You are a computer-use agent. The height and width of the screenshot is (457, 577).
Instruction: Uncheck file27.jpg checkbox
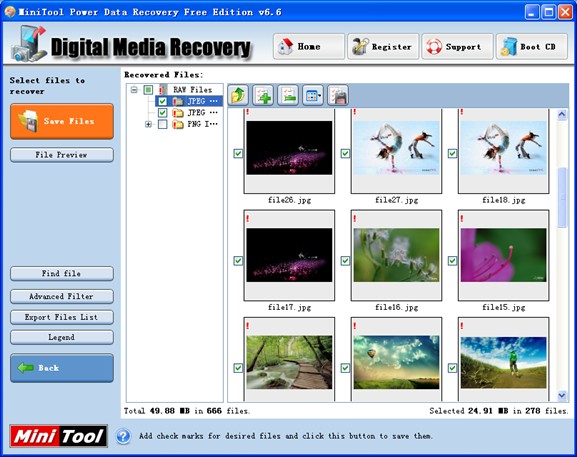(x=345, y=153)
